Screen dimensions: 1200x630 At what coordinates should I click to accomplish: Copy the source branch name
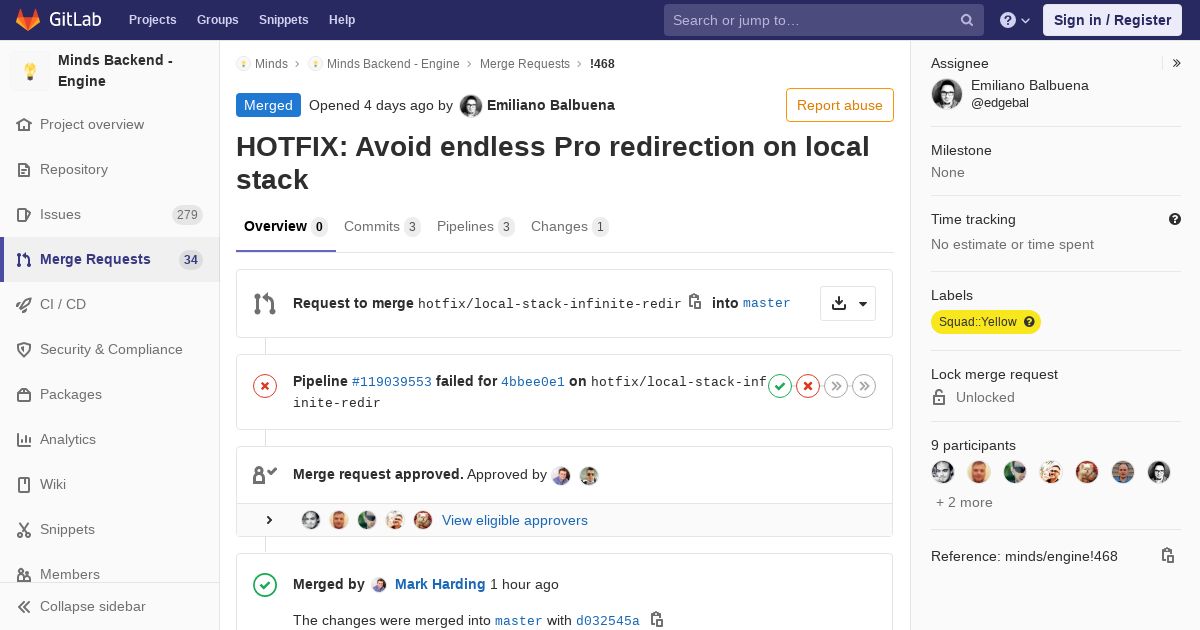[695, 302]
